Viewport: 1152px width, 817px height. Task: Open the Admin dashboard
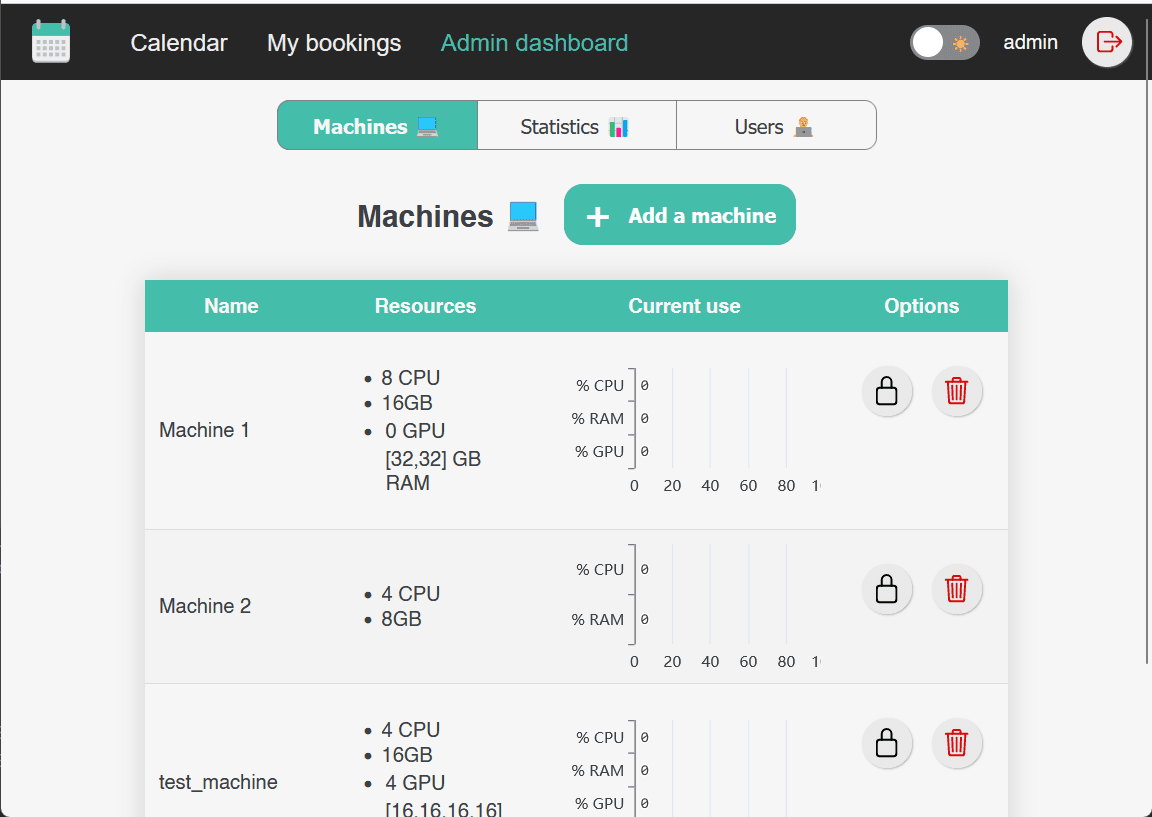pos(534,43)
